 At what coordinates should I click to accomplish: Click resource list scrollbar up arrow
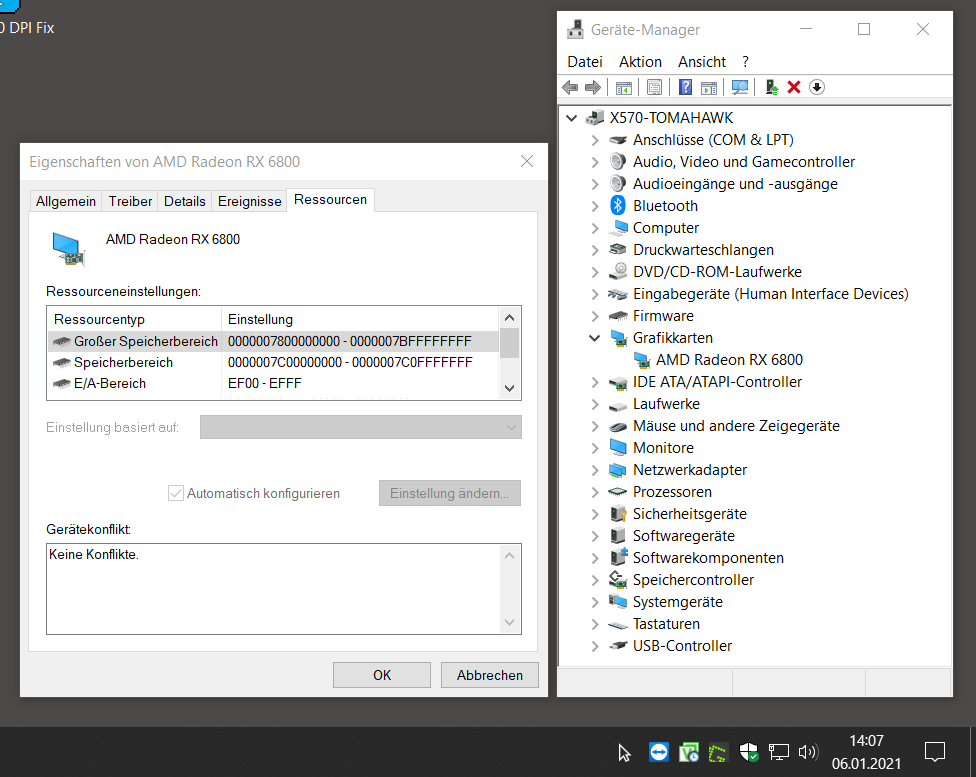[509, 318]
